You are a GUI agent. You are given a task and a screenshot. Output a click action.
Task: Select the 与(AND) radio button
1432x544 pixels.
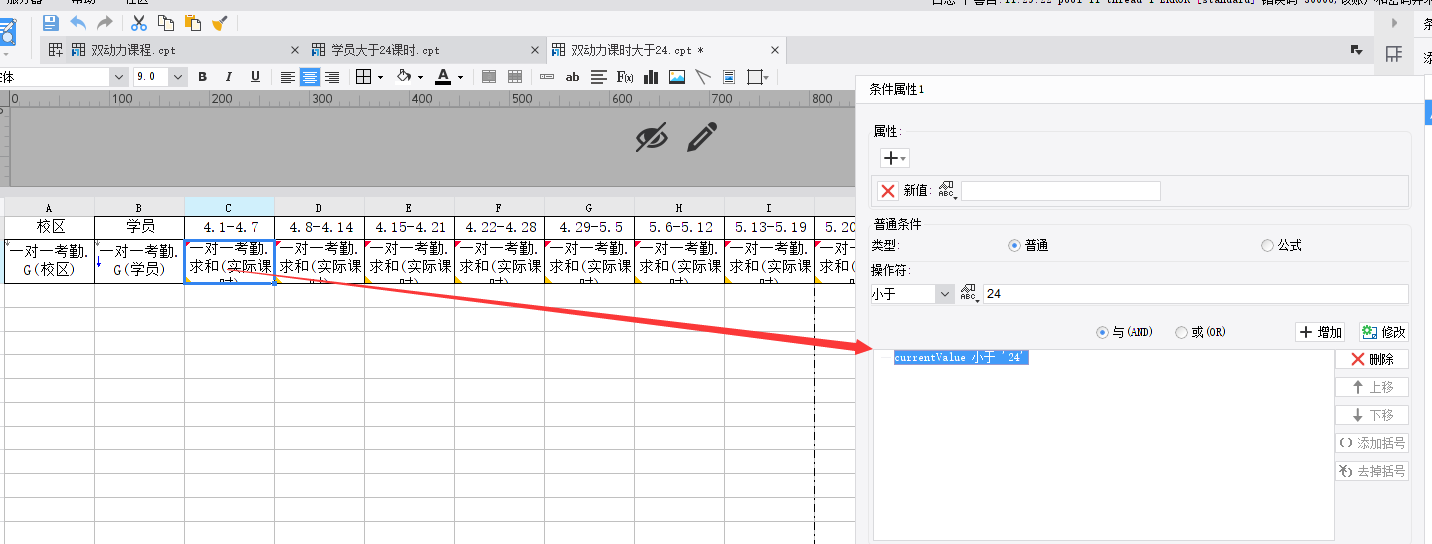point(1103,332)
